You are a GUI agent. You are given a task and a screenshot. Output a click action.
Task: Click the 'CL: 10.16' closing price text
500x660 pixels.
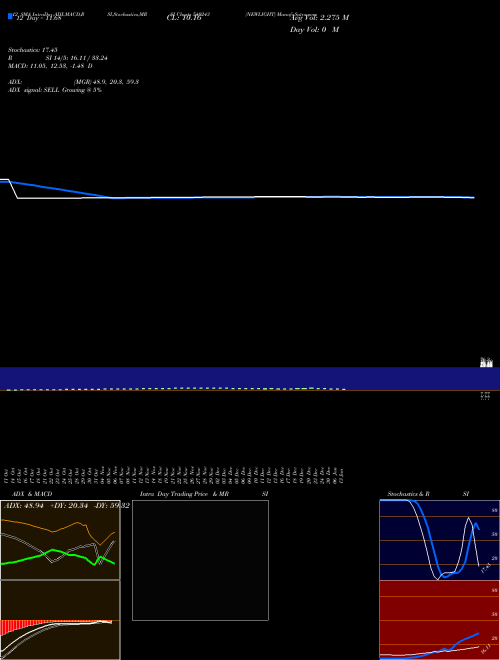(x=184, y=18)
